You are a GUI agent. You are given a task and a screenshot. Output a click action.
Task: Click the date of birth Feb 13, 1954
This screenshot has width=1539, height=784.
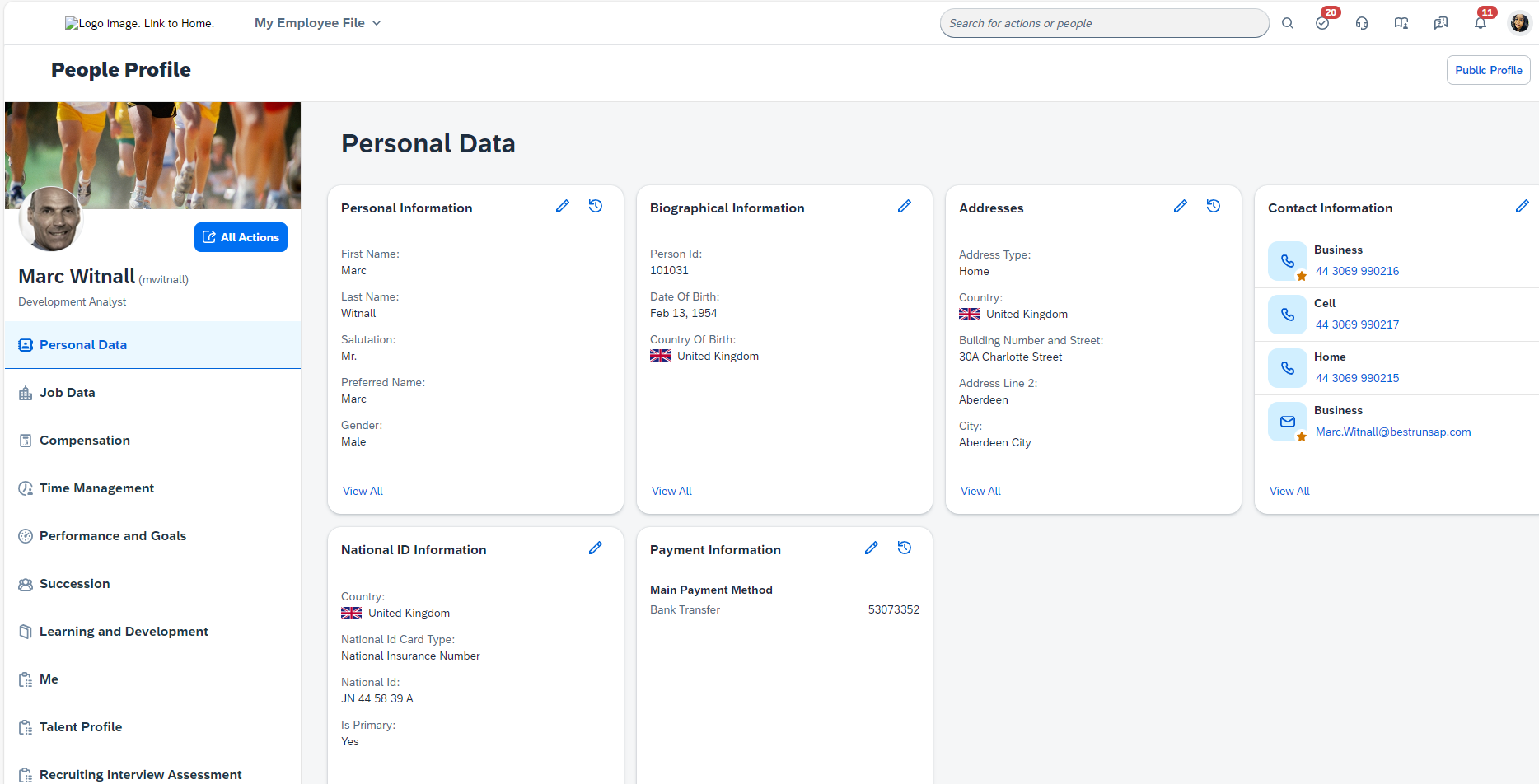684,313
